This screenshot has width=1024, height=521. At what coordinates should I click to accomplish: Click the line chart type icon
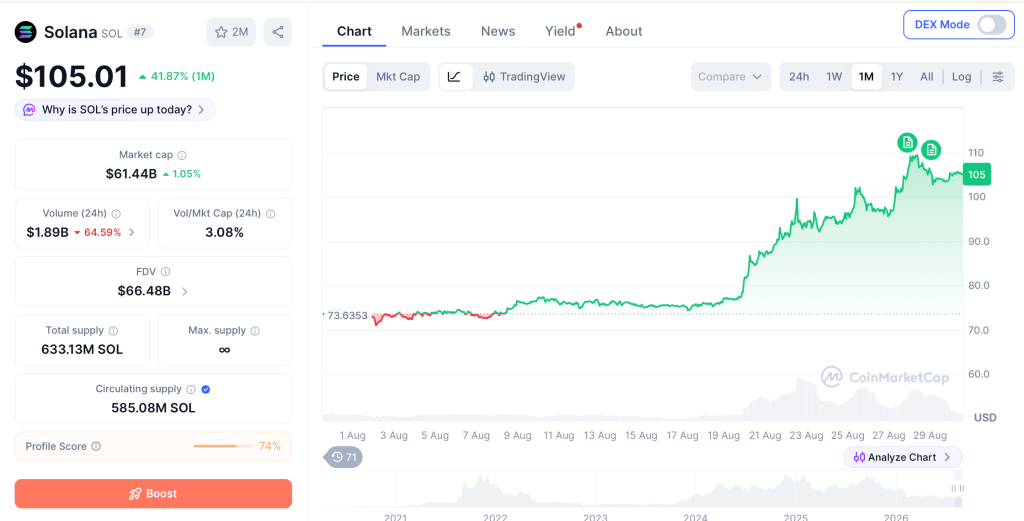pos(455,76)
